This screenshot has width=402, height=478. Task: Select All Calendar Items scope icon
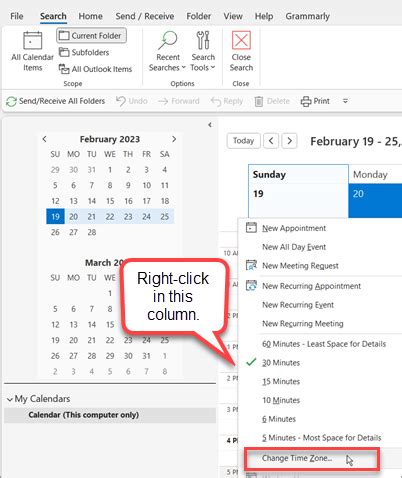[32, 41]
